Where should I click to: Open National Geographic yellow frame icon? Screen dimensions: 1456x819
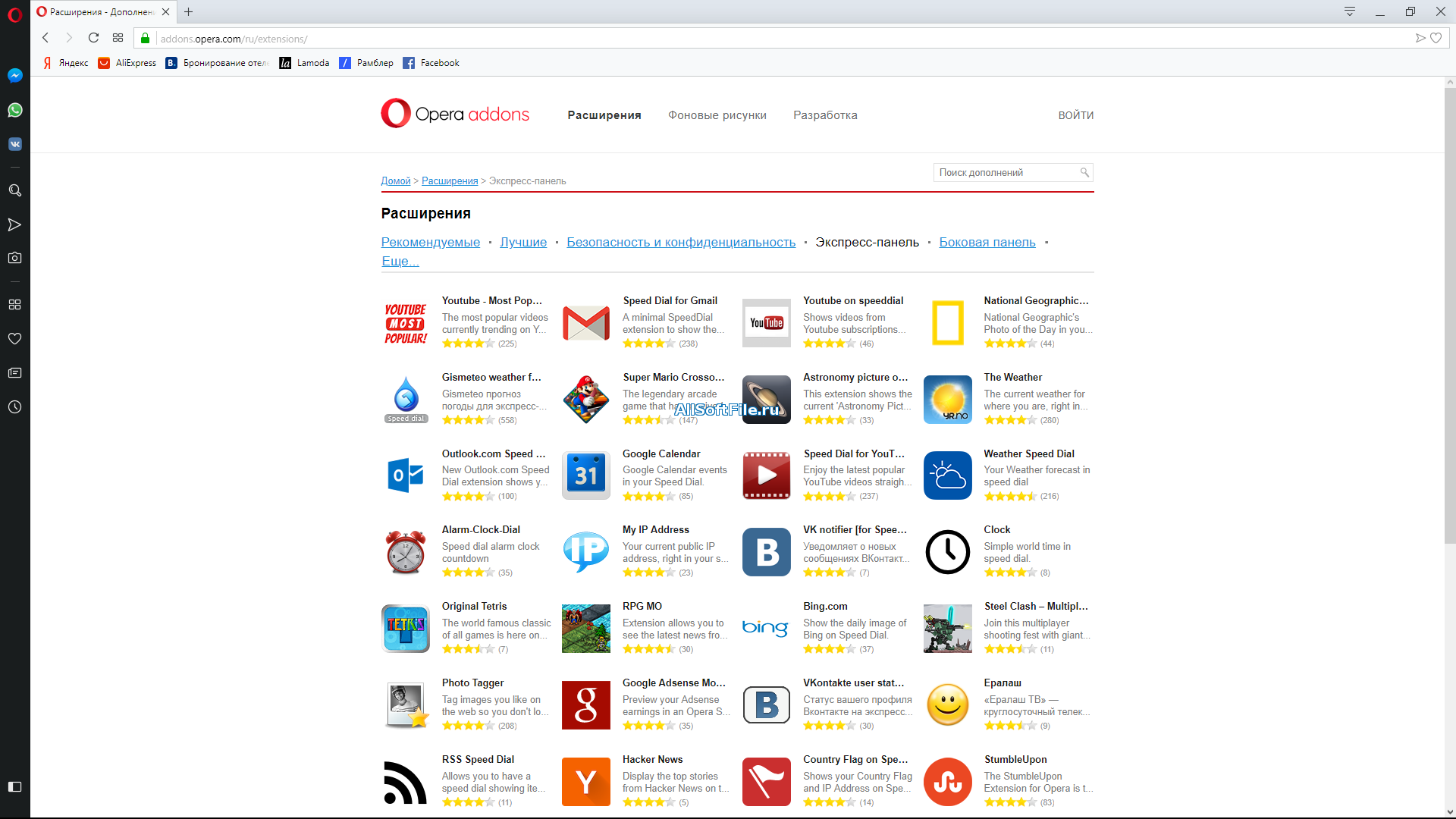[948, 323]
